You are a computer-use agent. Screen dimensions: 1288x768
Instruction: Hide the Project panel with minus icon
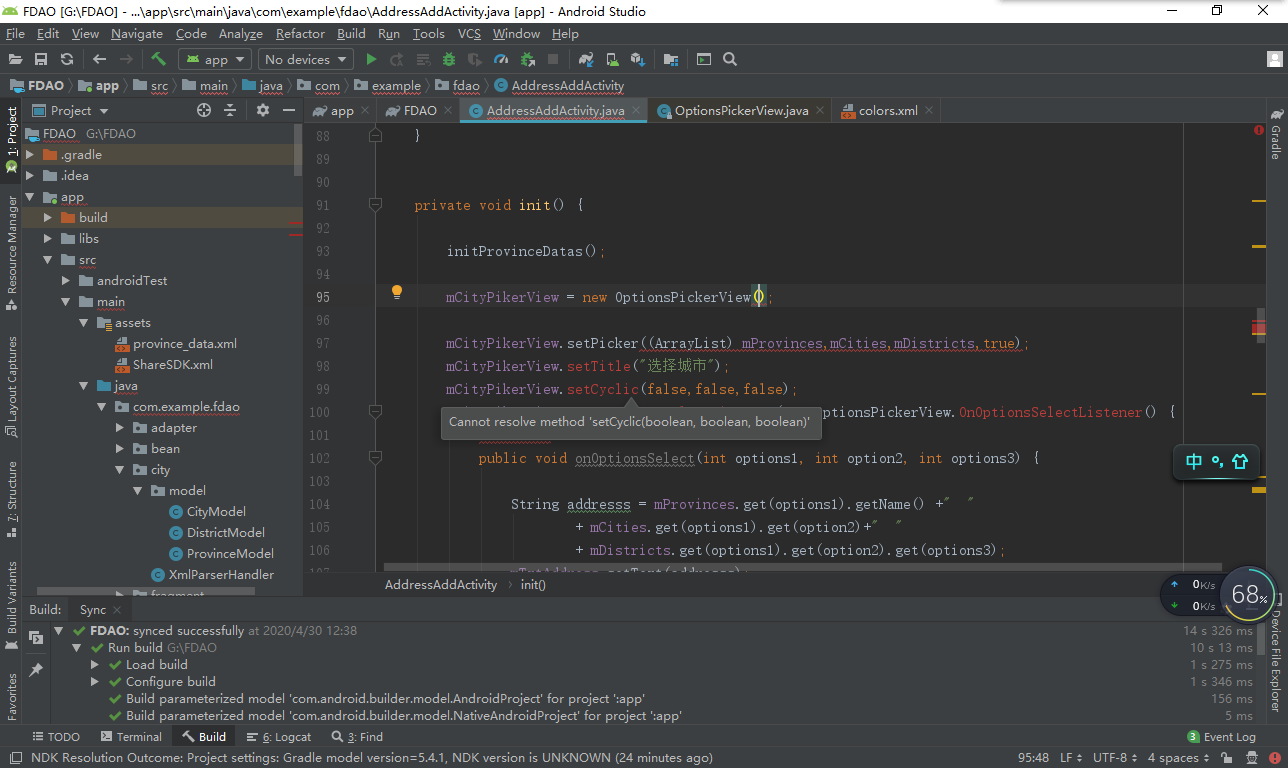289,110
